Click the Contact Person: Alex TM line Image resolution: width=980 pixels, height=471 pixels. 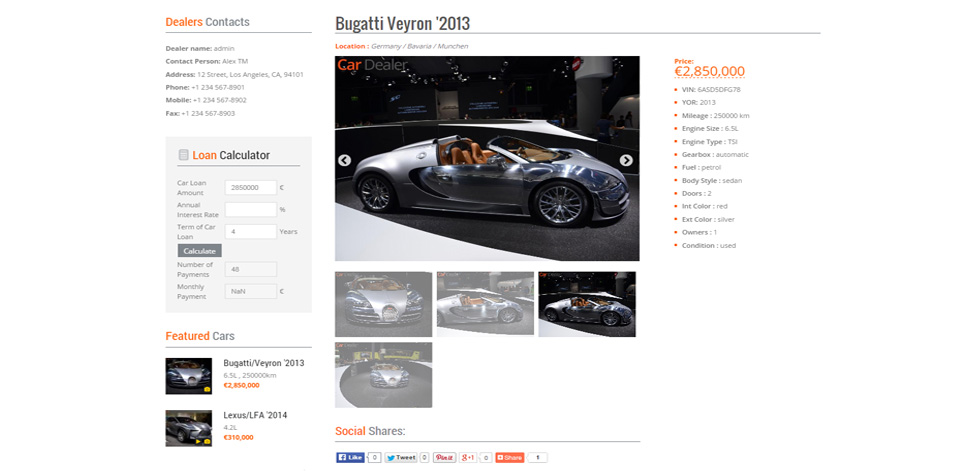click(x=207, y=61)
